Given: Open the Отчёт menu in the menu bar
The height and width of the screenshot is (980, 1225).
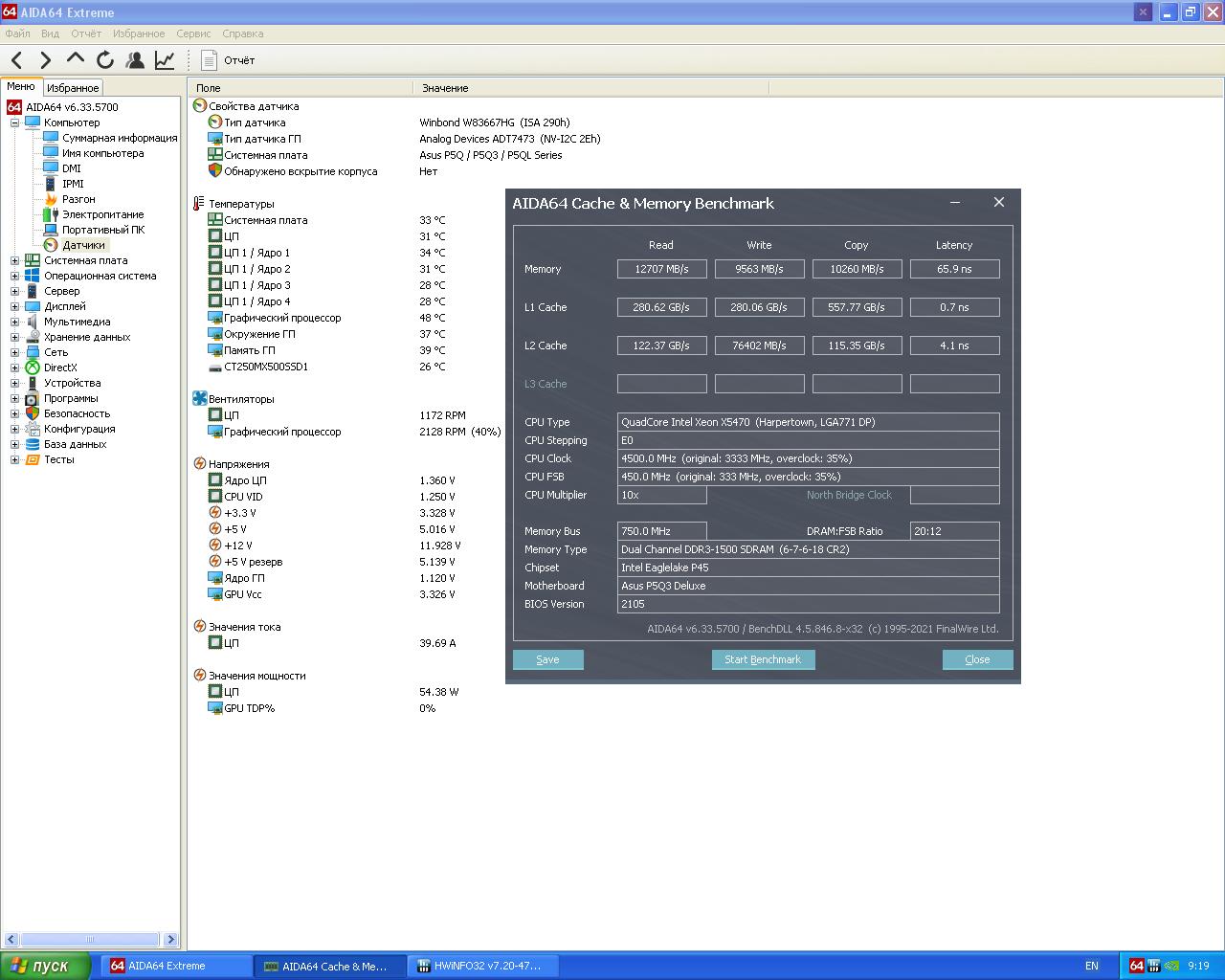Looking at the screenshot, I should click(x=86, y=33).
